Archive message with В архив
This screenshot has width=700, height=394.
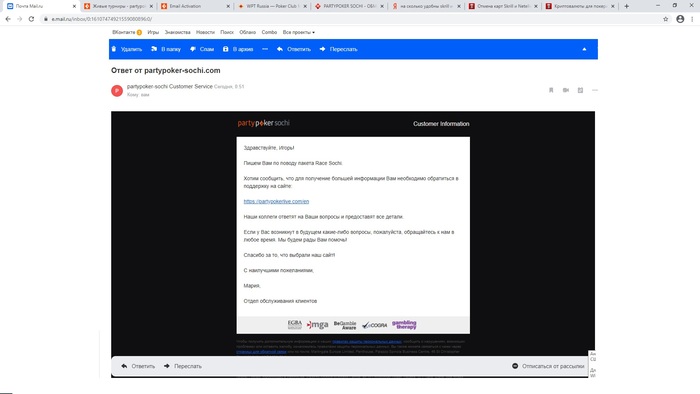238,49
